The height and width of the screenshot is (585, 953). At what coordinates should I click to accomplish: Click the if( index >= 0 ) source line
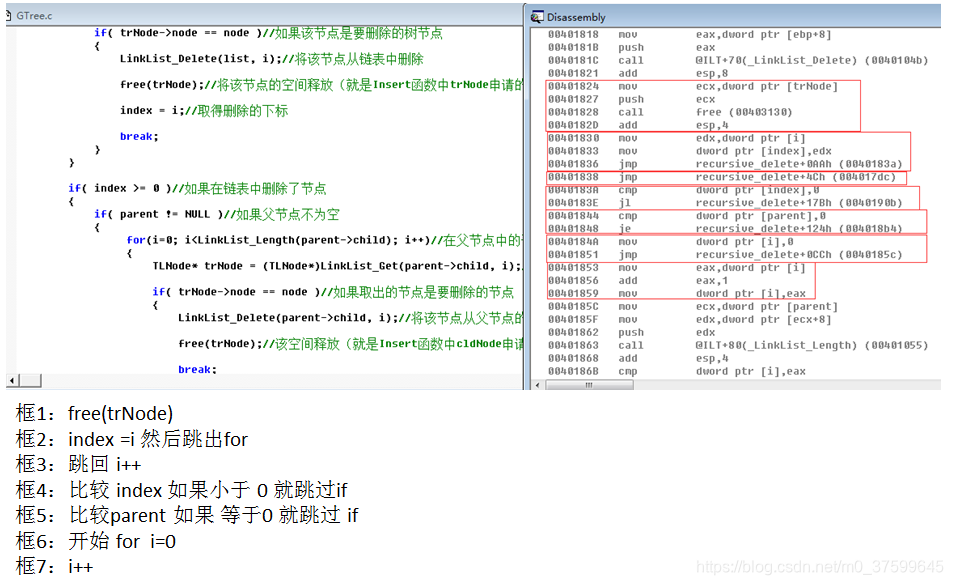(197, 188)
